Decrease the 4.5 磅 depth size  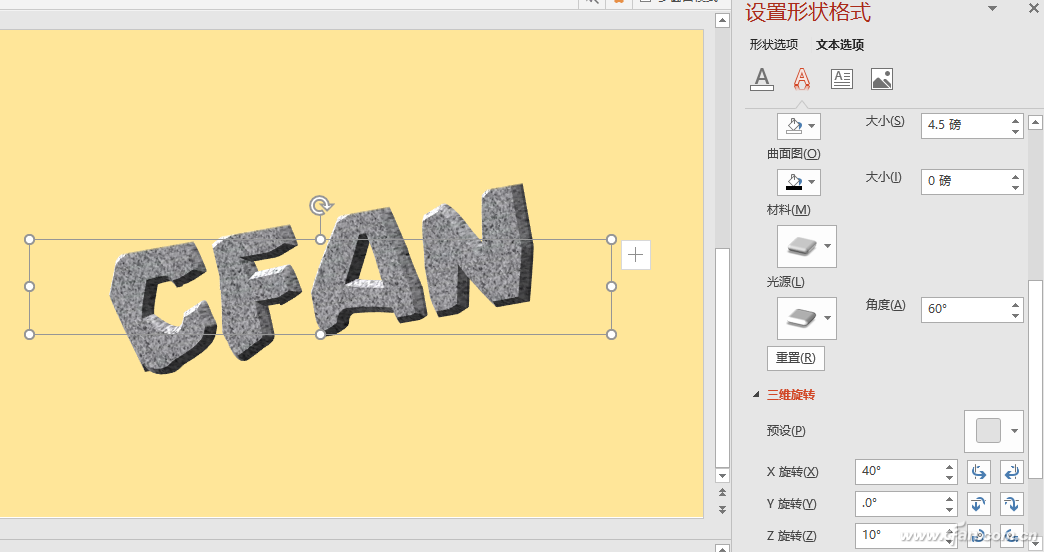(1015, 131)
